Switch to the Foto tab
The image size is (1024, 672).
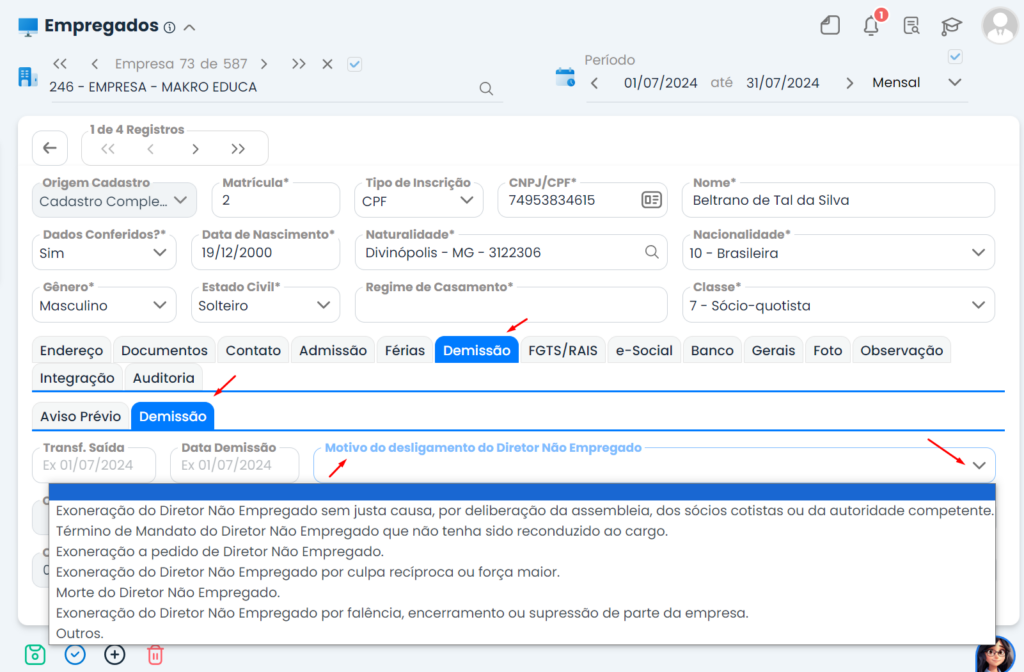[827, 350]
